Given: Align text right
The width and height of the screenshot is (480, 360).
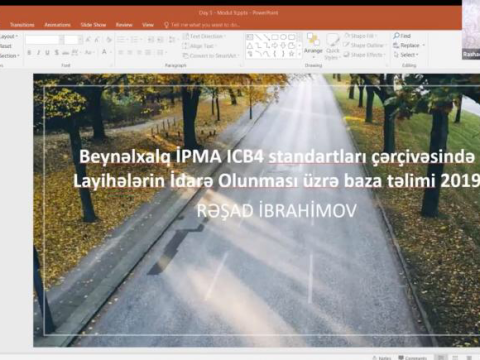Looking at the screenshot, I should point(139,53).
